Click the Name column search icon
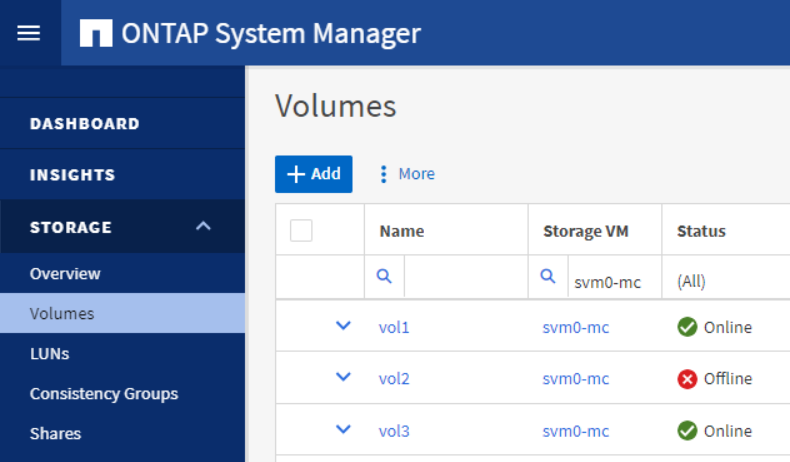 [384, 277]
